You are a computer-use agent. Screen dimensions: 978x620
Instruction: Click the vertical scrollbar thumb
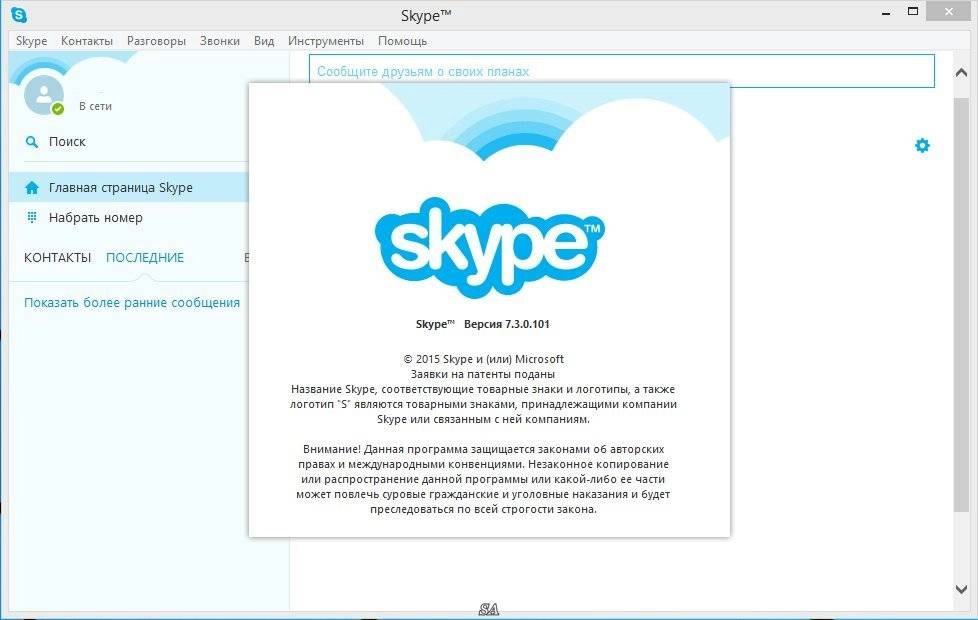pos(961,305)
